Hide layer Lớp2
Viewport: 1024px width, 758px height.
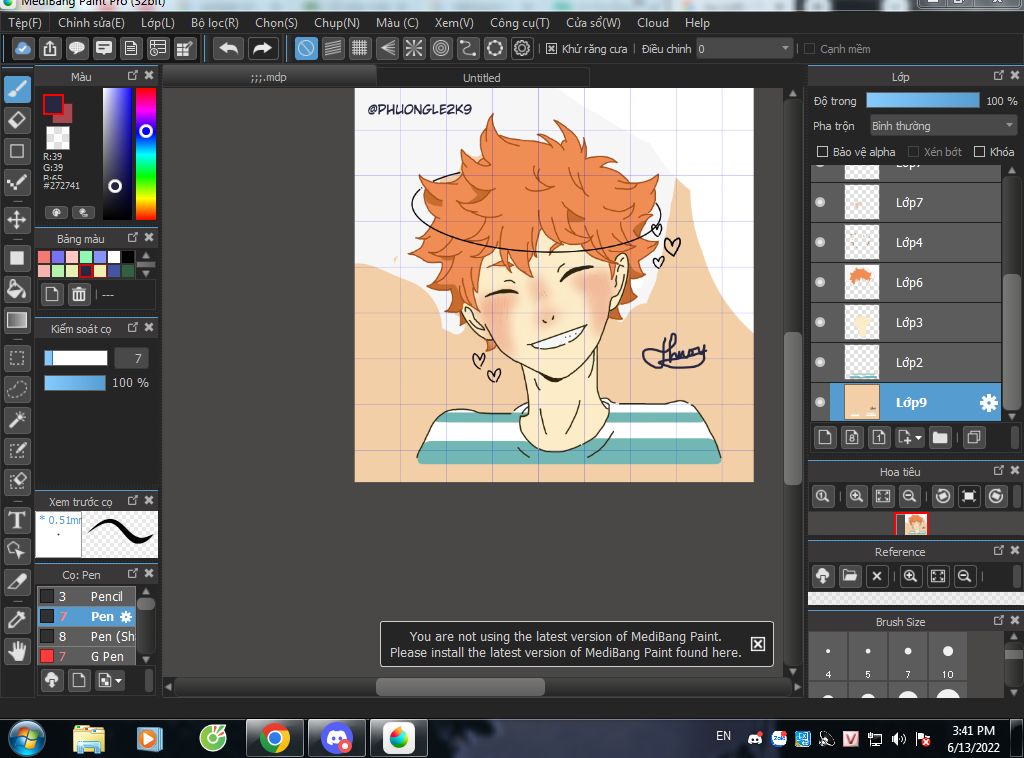tap(820, 362)
